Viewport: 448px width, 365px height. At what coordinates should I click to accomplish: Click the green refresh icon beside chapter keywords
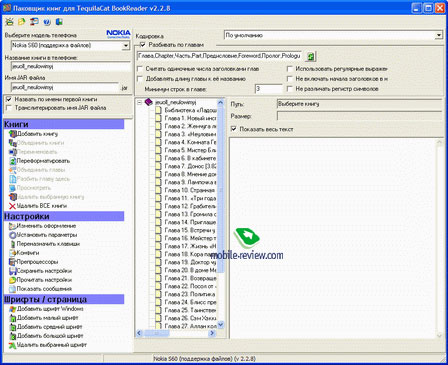(310, 56)
